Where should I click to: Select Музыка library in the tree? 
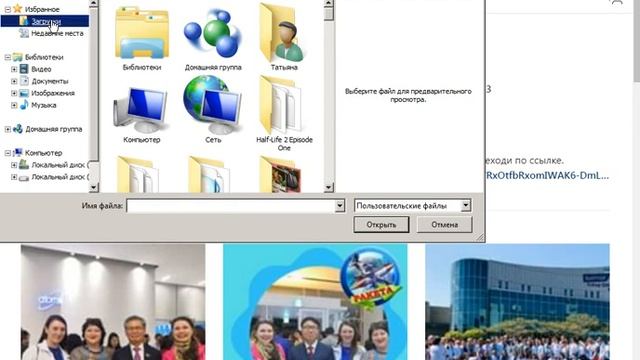pyautogui.click(x=44, y=105)
